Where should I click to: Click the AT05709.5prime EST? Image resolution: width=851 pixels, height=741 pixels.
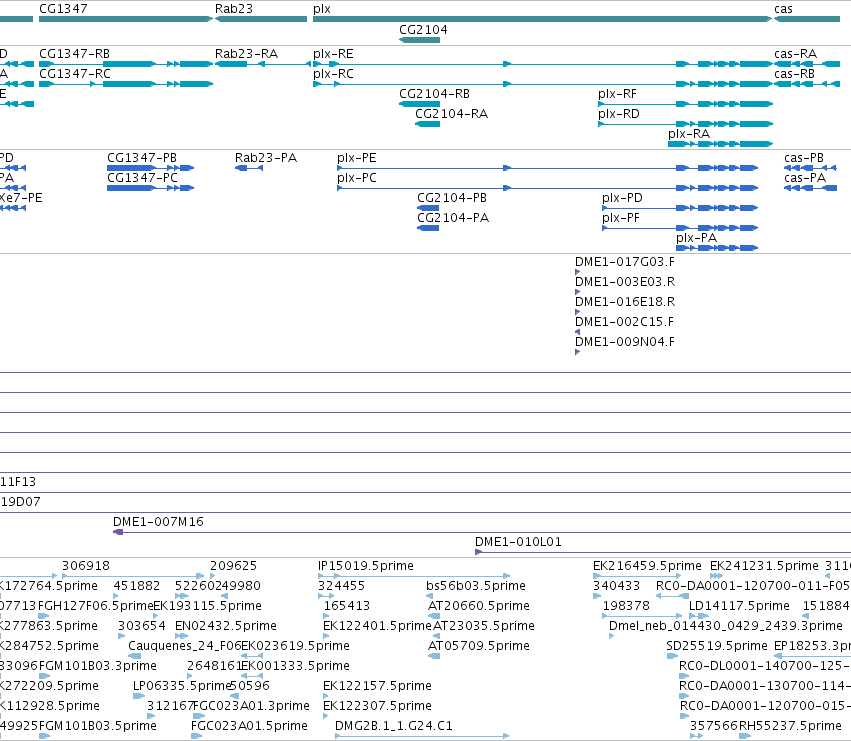[434, 656]
